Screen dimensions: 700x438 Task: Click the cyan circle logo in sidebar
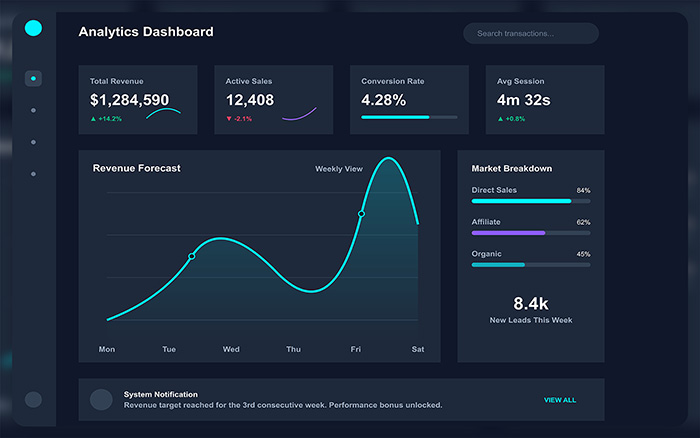(33, 28)
